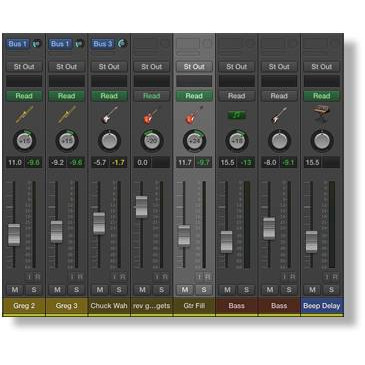The height and width of the screenshot is (365, 365).
Task: Select the keyboard icon on Beep Delay
Action: pyautogui.click(x=321, y=112)
